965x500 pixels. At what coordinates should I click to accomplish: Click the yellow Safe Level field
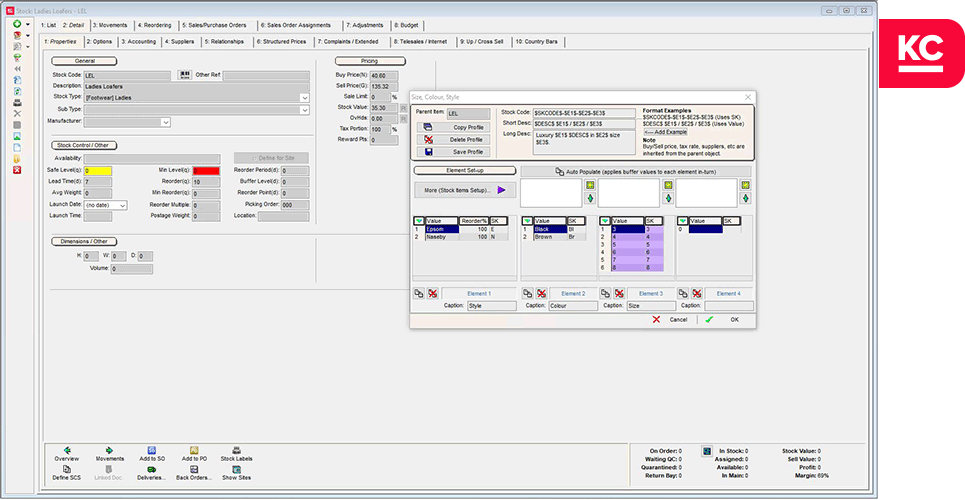98,171
